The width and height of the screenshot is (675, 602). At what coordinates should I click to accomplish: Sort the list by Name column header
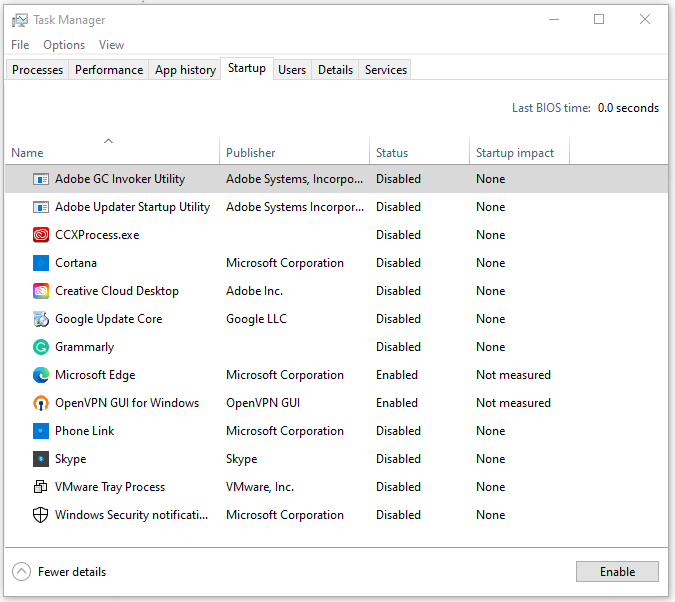click(27, 153)
